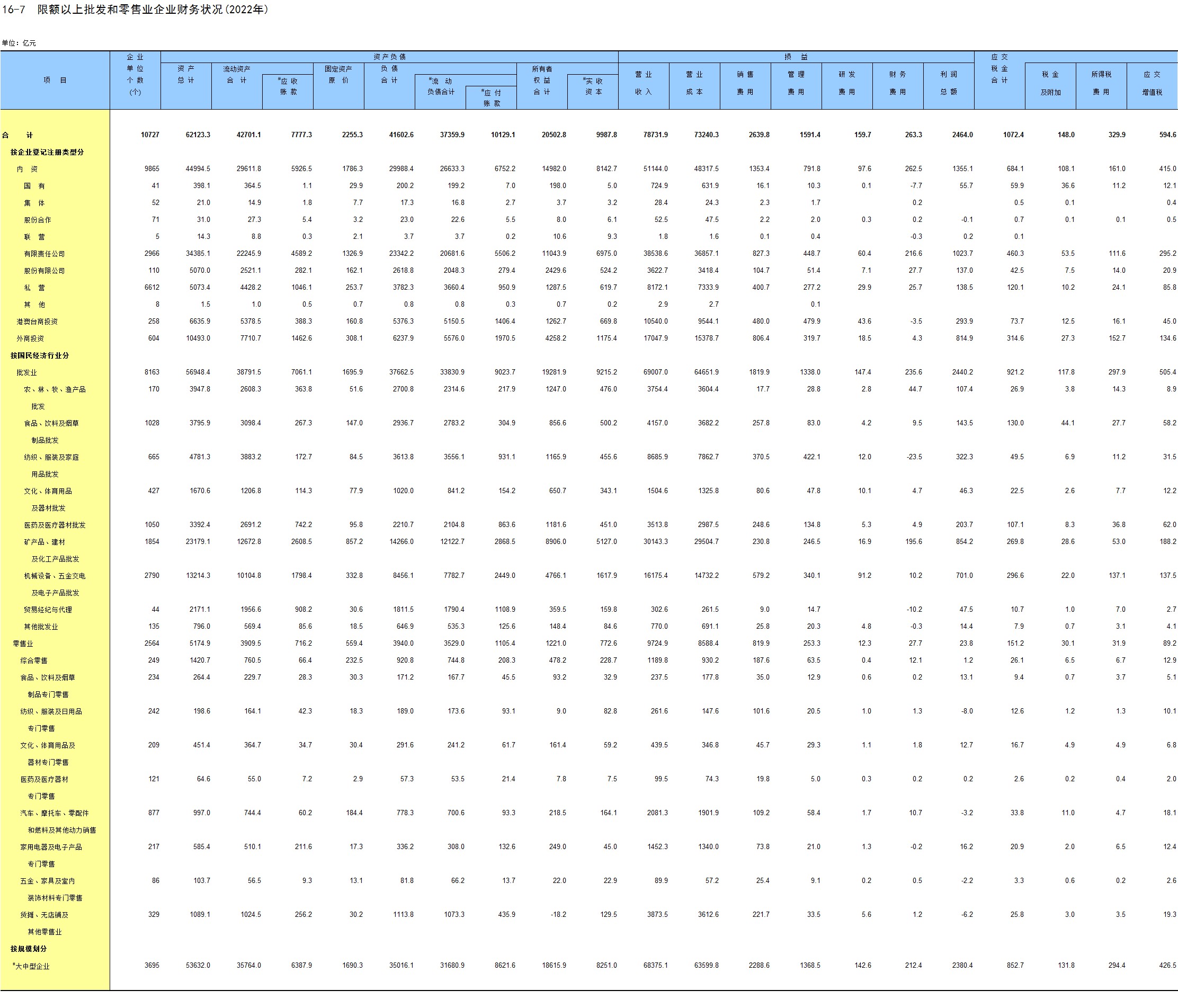This screenshot has width=1178, height=1008.
Task: Select the 损益 group header
Action: (x=796, y=57)
